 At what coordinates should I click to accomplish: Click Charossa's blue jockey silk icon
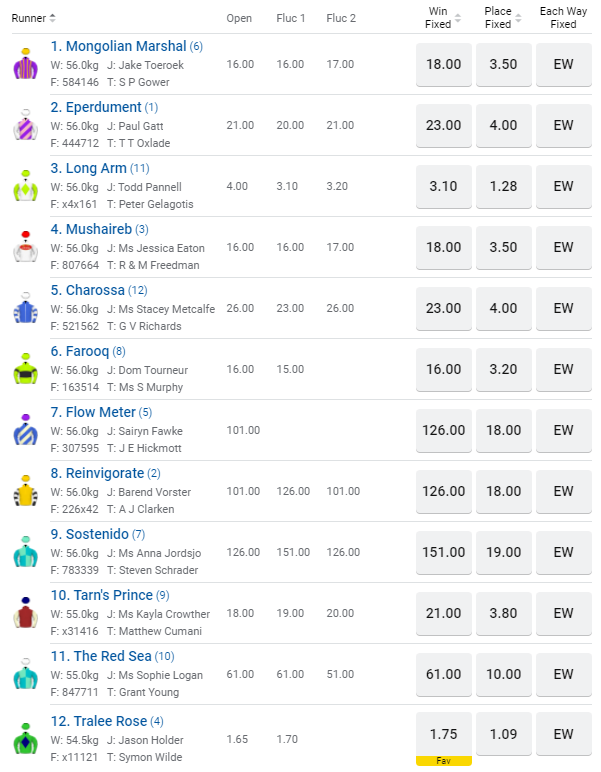(25, 308)
